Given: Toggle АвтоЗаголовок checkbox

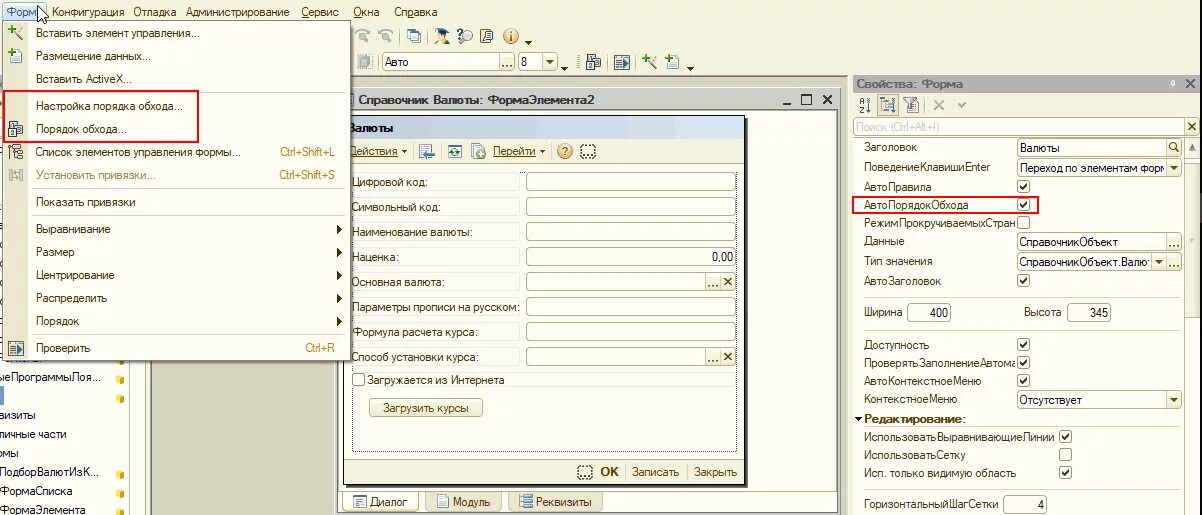Looking at the screenshot, I should click(x=1023, y=281).
